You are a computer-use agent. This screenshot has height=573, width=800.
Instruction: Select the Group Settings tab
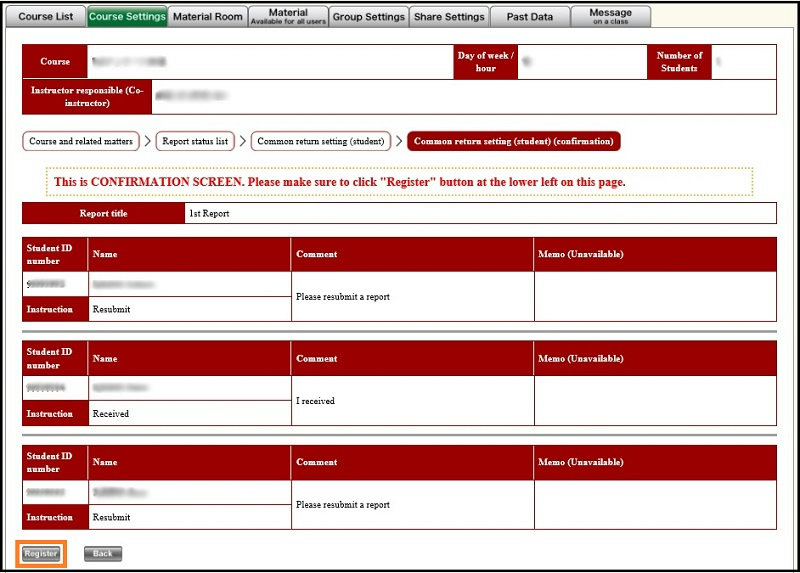pyautogui.click(x=368, y=17)
